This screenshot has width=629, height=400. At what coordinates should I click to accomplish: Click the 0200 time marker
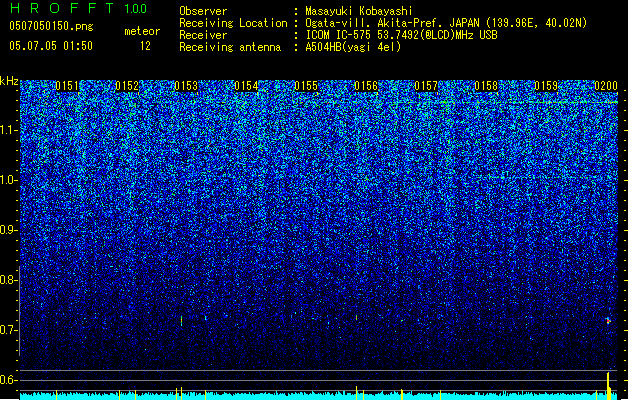click(606, 86)
